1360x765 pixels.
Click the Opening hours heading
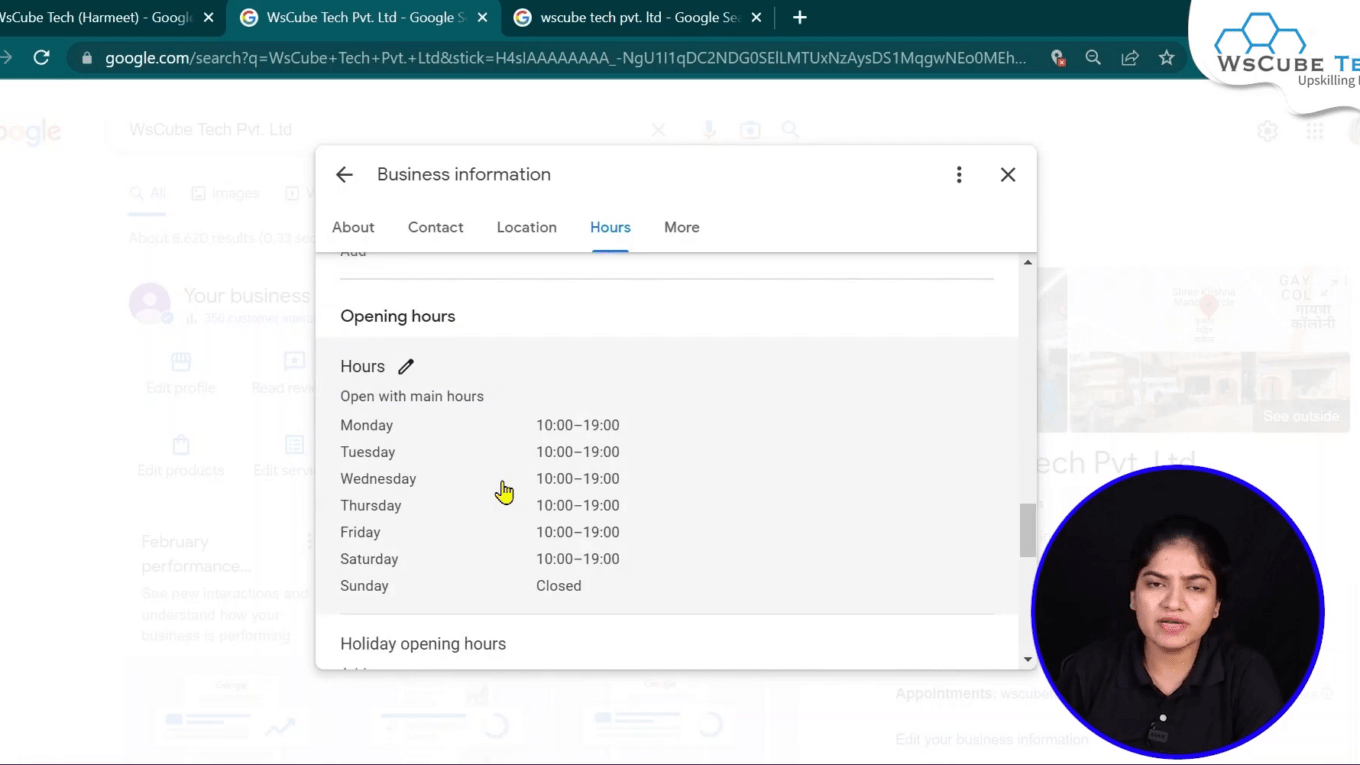click(x=397, y=316)
